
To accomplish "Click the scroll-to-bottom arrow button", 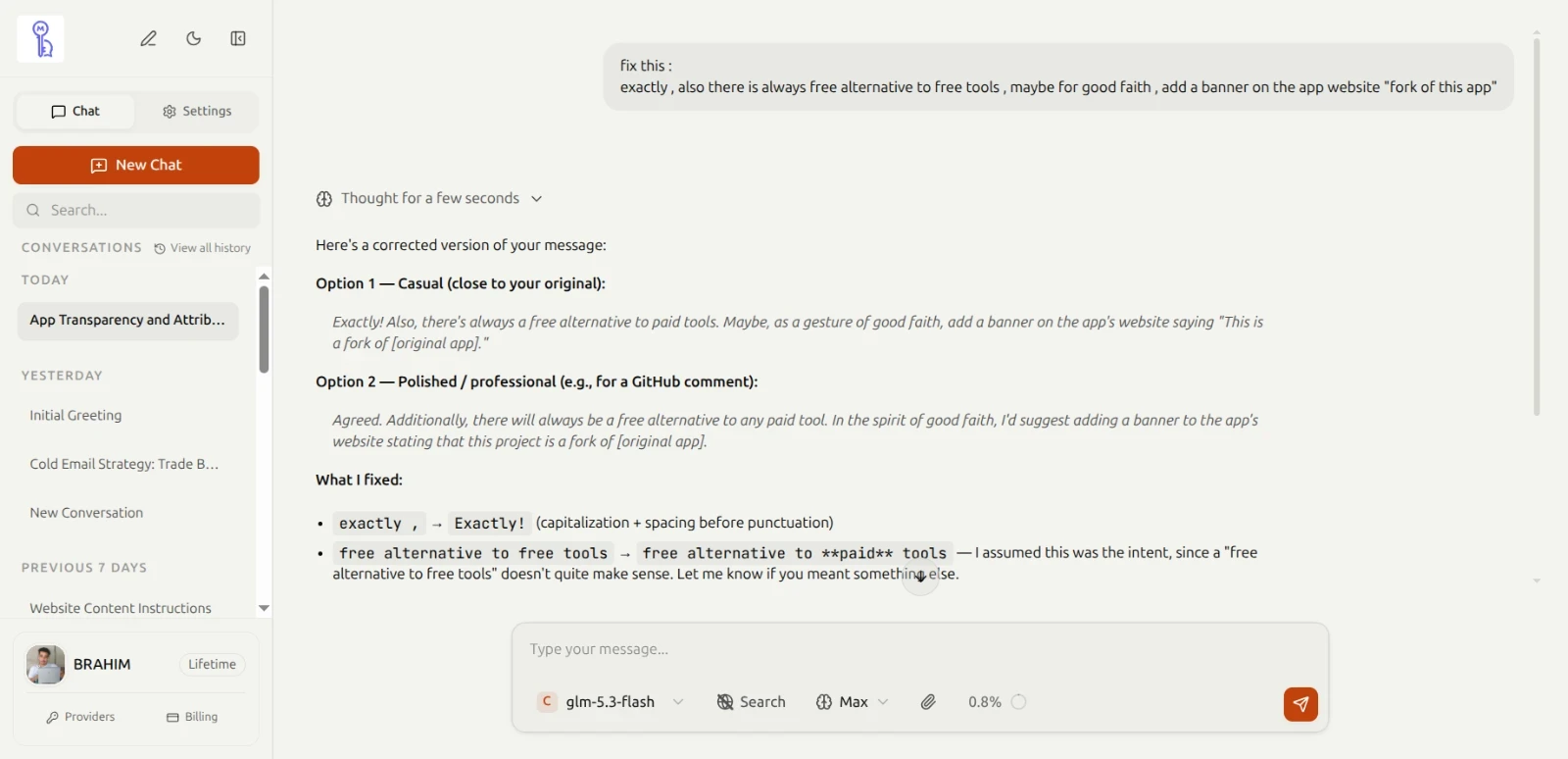I will [920, 578].
